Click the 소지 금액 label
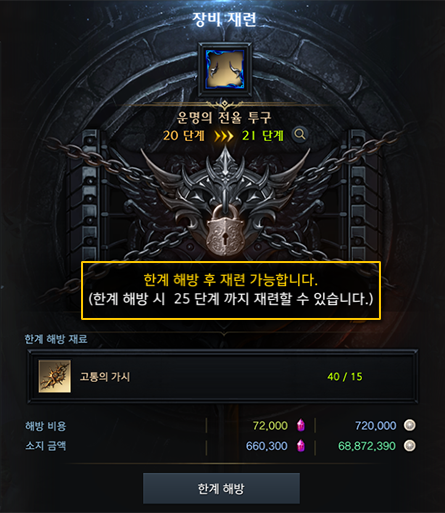 pos(46,446)
